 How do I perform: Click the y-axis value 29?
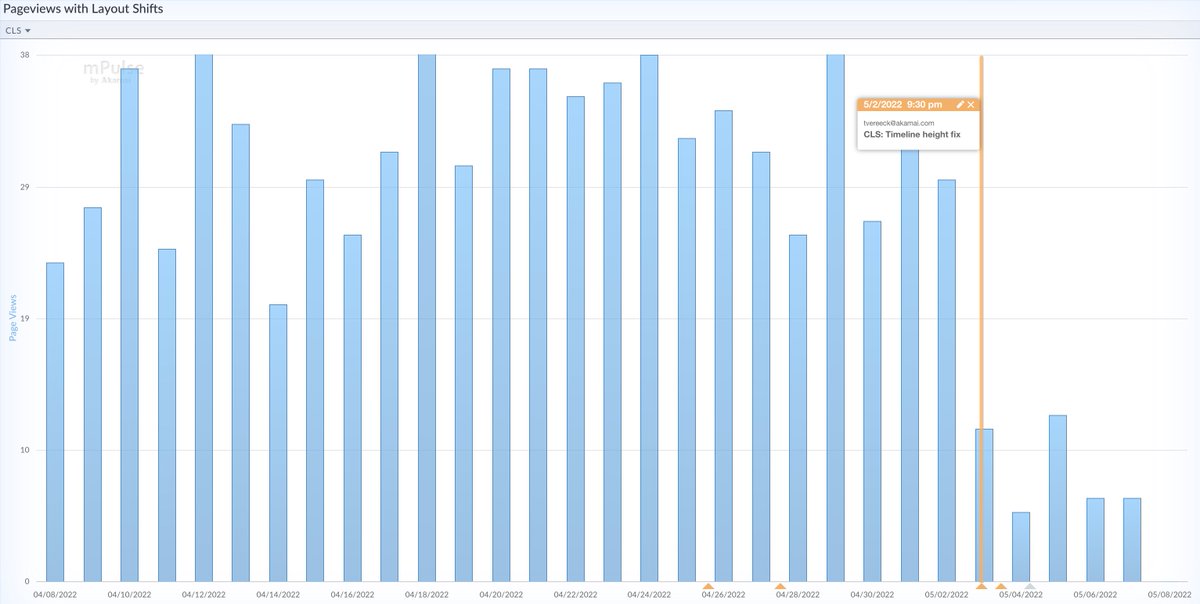pyautogui.click(x=25, y=187)
